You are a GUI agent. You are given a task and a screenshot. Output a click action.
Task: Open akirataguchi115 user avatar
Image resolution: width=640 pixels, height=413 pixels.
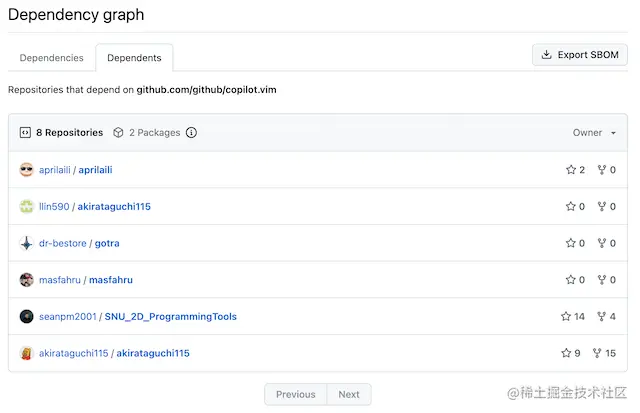[27, 353]
